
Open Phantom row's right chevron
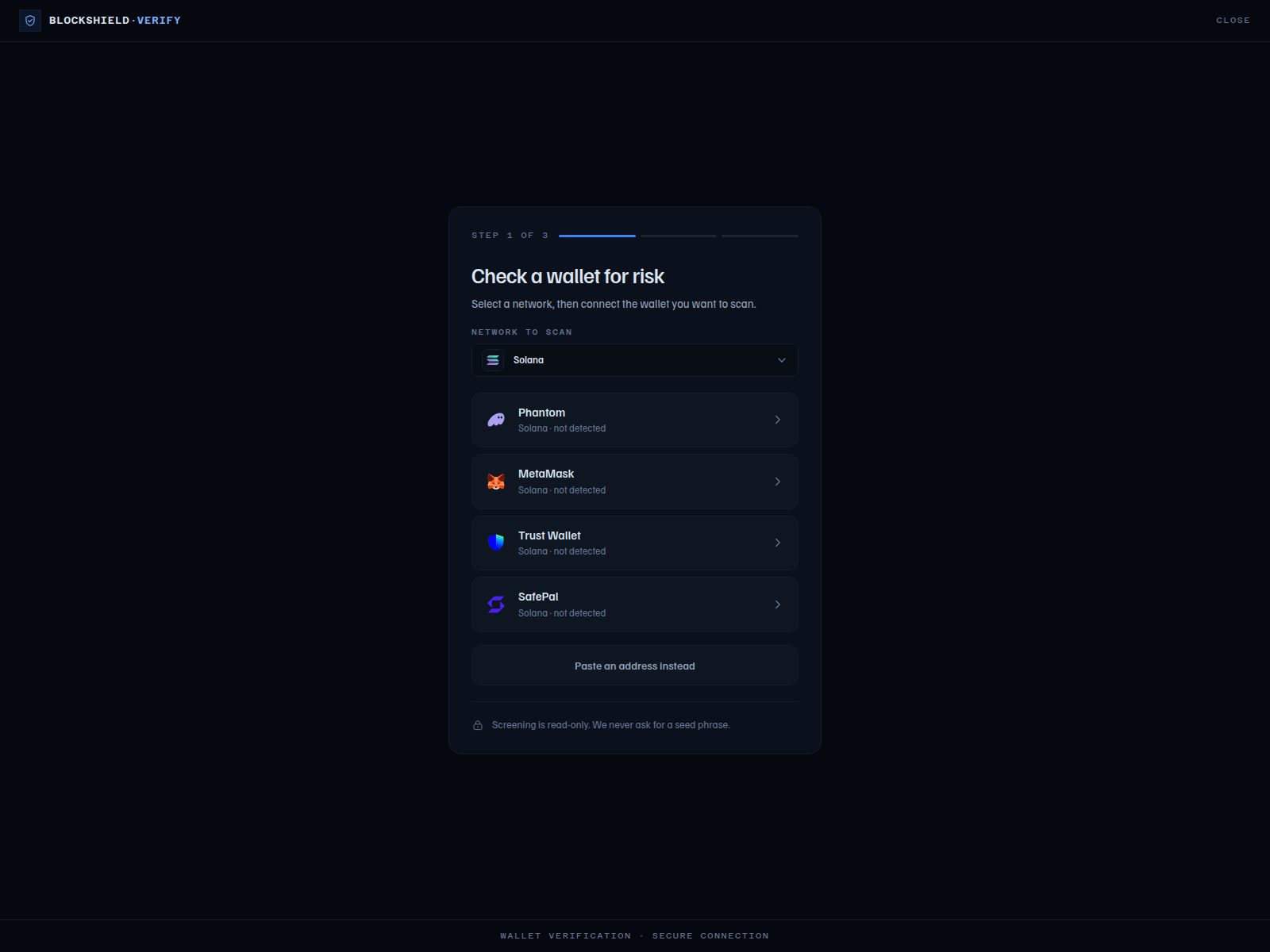click(778, 420)
